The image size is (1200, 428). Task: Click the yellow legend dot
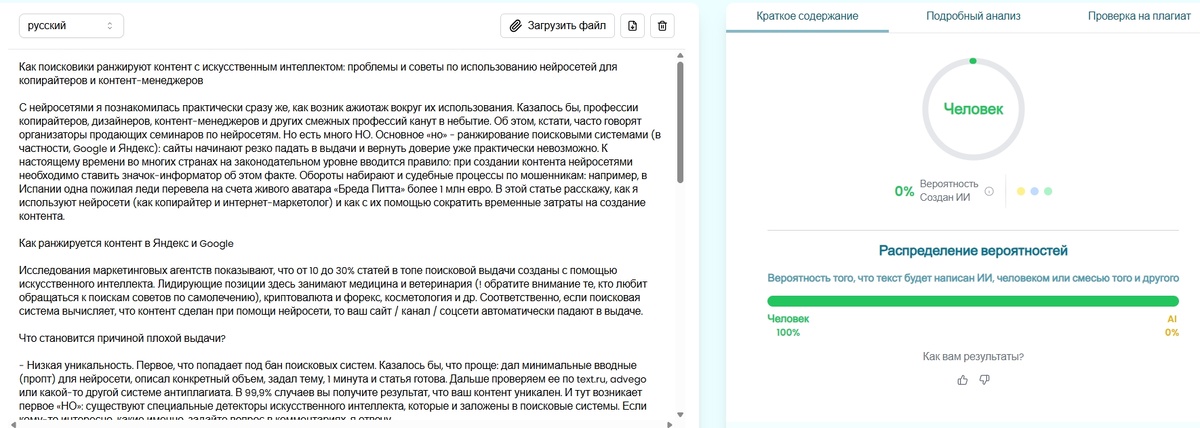(x=1020, y=191)
